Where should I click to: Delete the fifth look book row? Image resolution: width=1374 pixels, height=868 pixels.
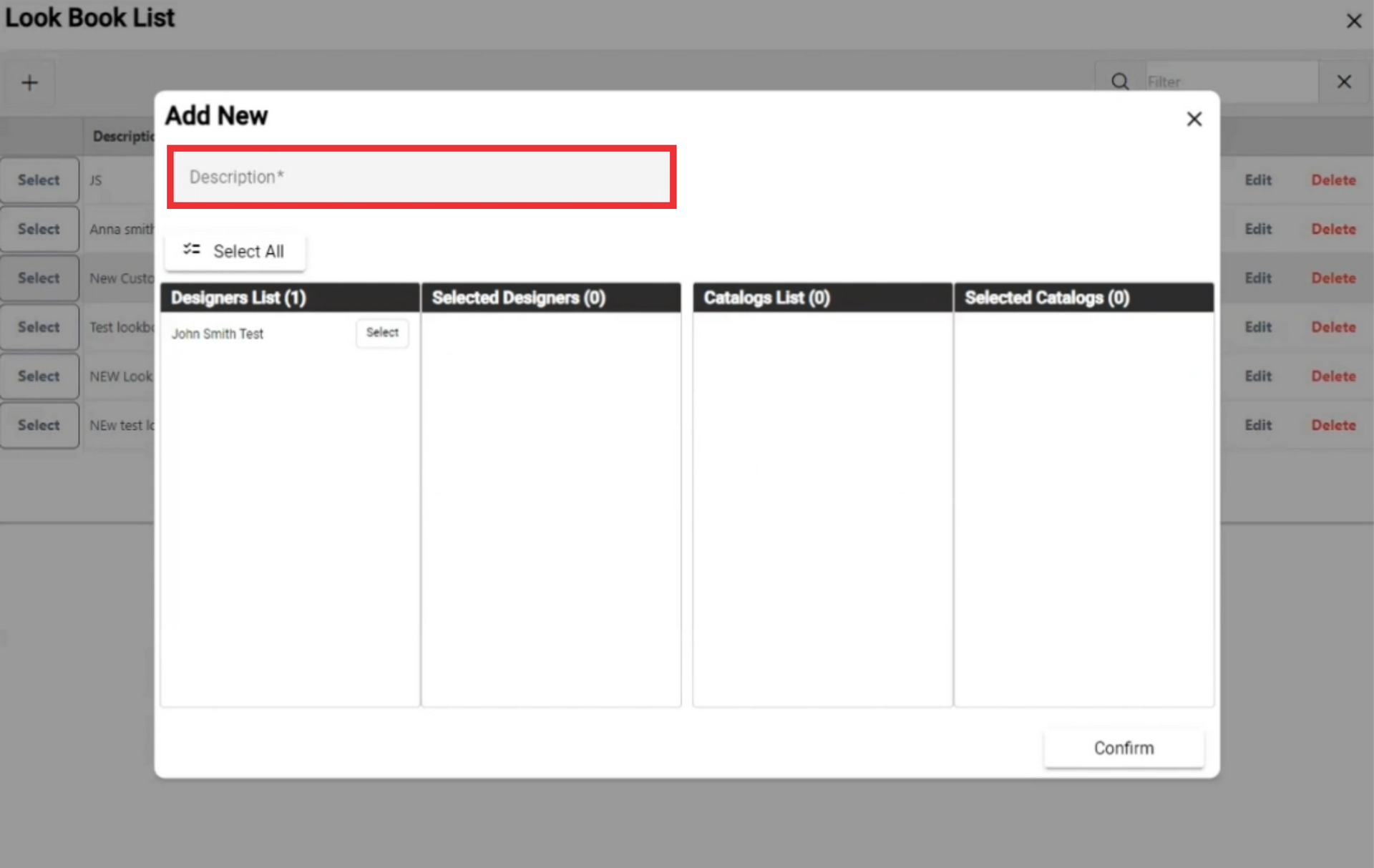click(1333, 376)
